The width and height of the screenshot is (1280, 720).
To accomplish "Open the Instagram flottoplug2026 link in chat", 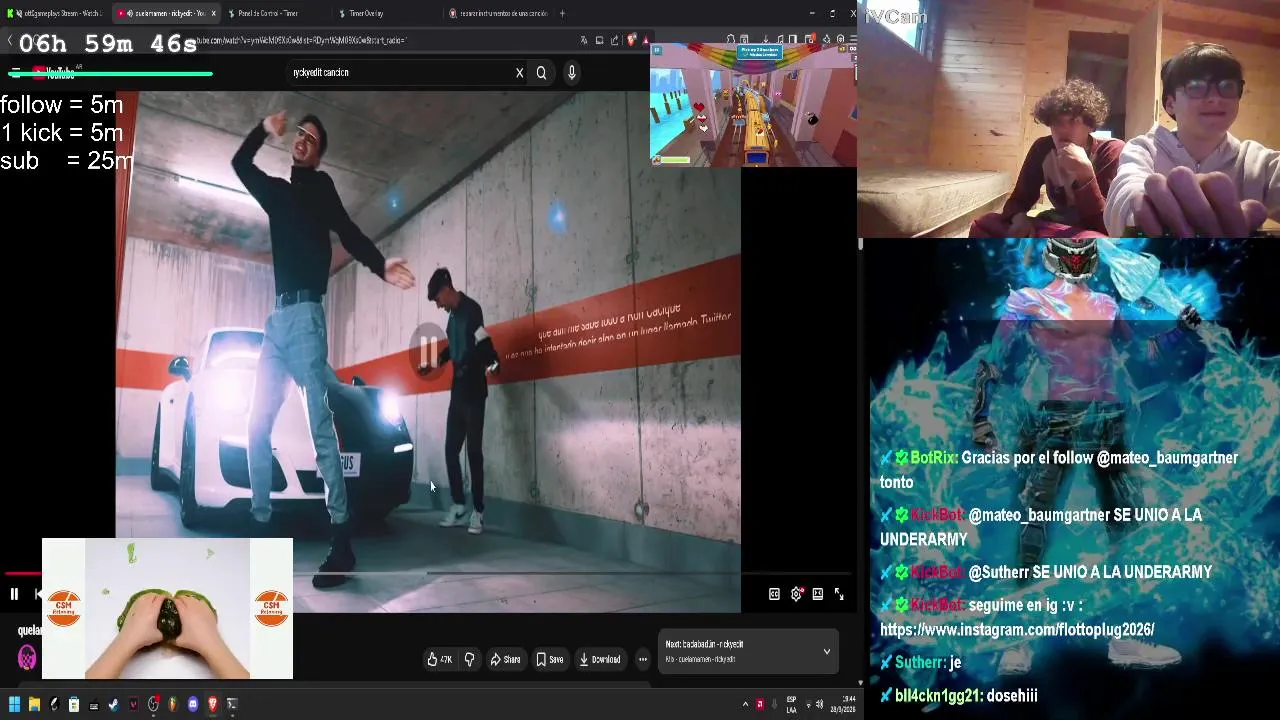I will pyautogui.click(x=1017, y=630).
